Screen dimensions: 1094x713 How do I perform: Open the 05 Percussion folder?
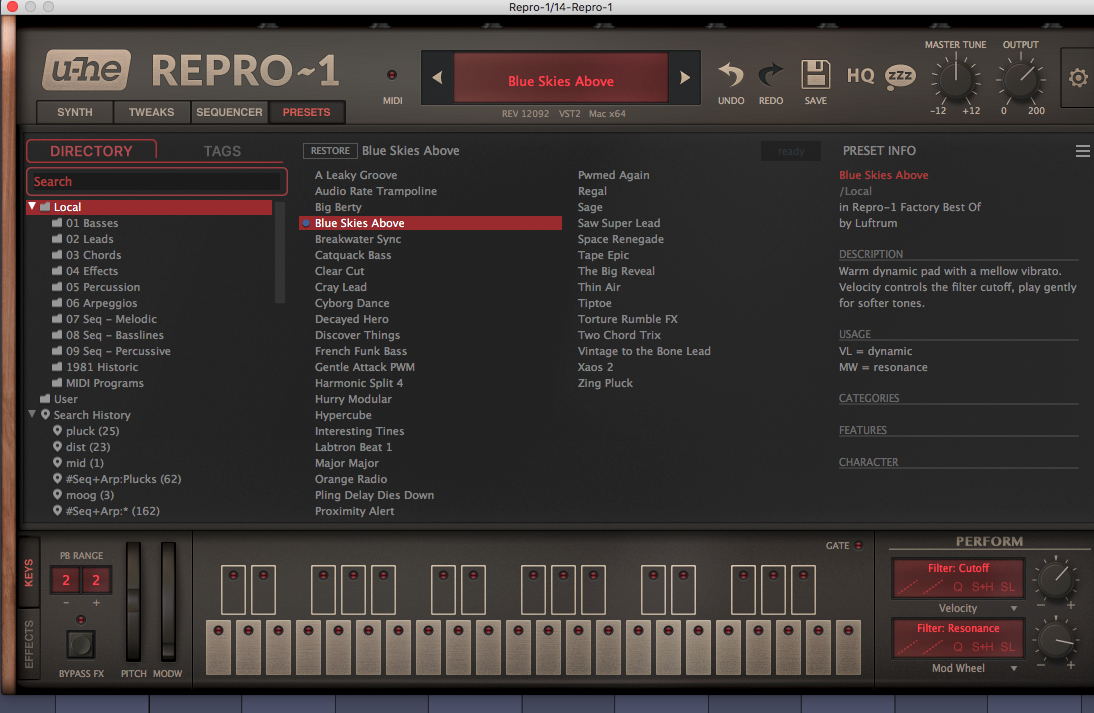(103, 287)
